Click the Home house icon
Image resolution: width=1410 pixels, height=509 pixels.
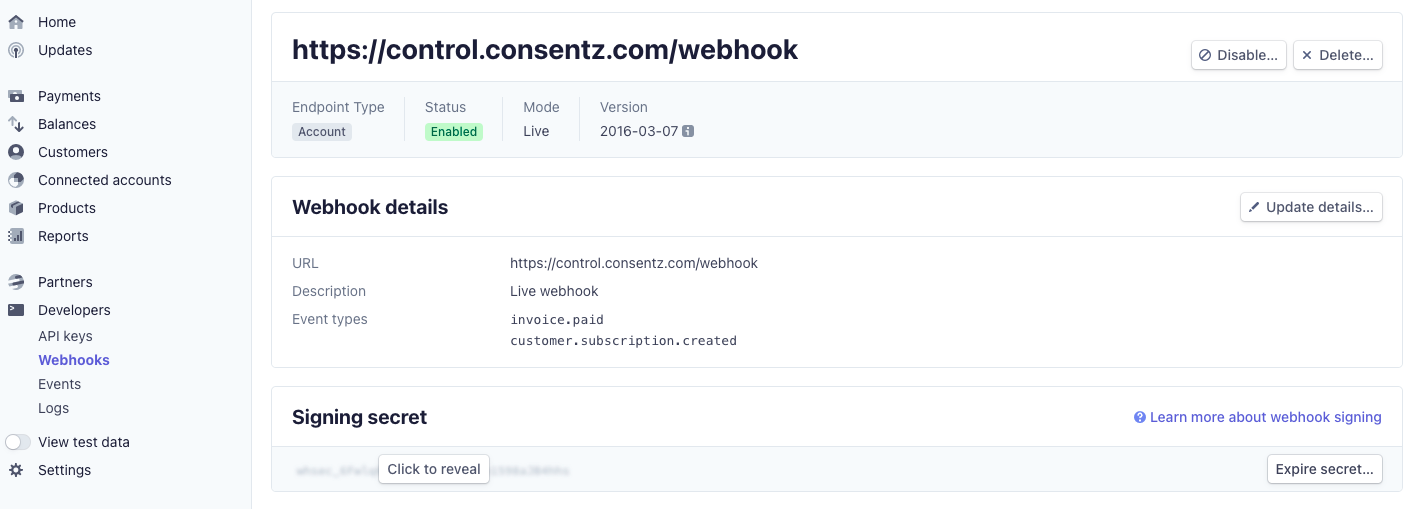point(16,22)
